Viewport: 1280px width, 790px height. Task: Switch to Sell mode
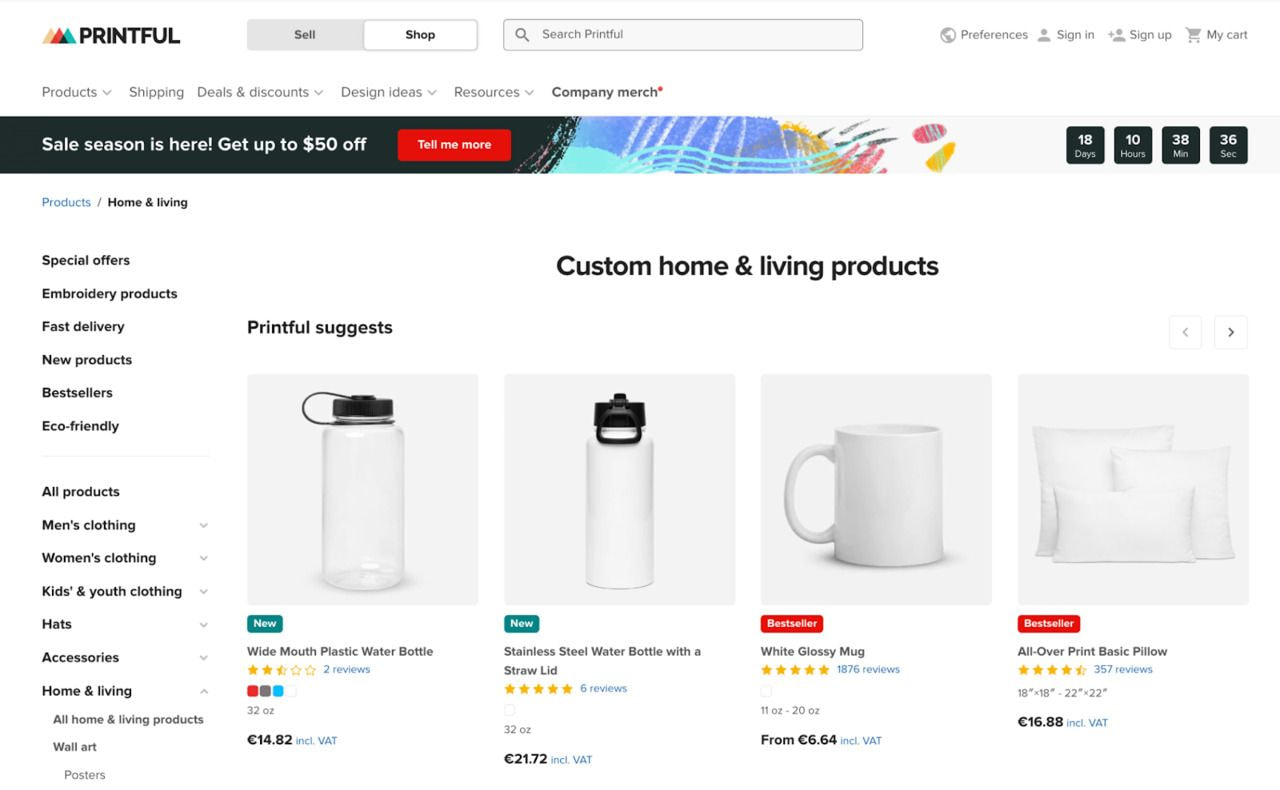pos(305,35)
